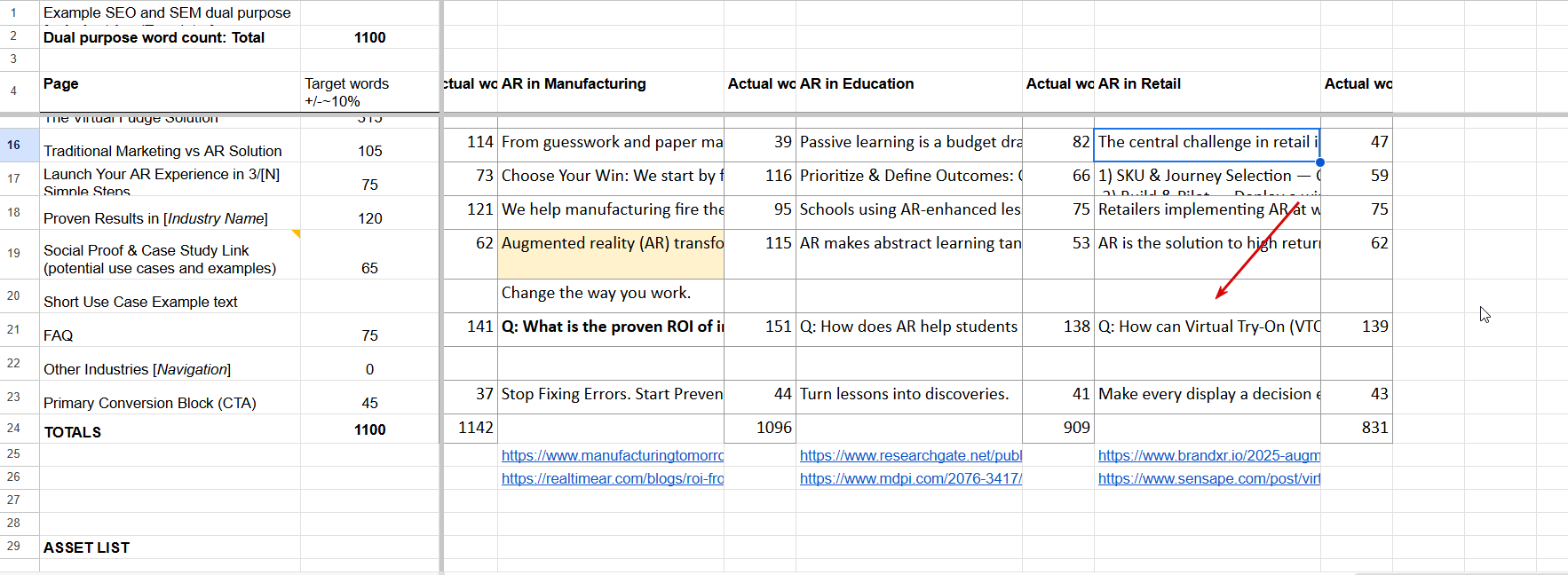Select 'Passive learning is a budget dra' cell
Screen dimensions: 1568x575
(909, 146)
